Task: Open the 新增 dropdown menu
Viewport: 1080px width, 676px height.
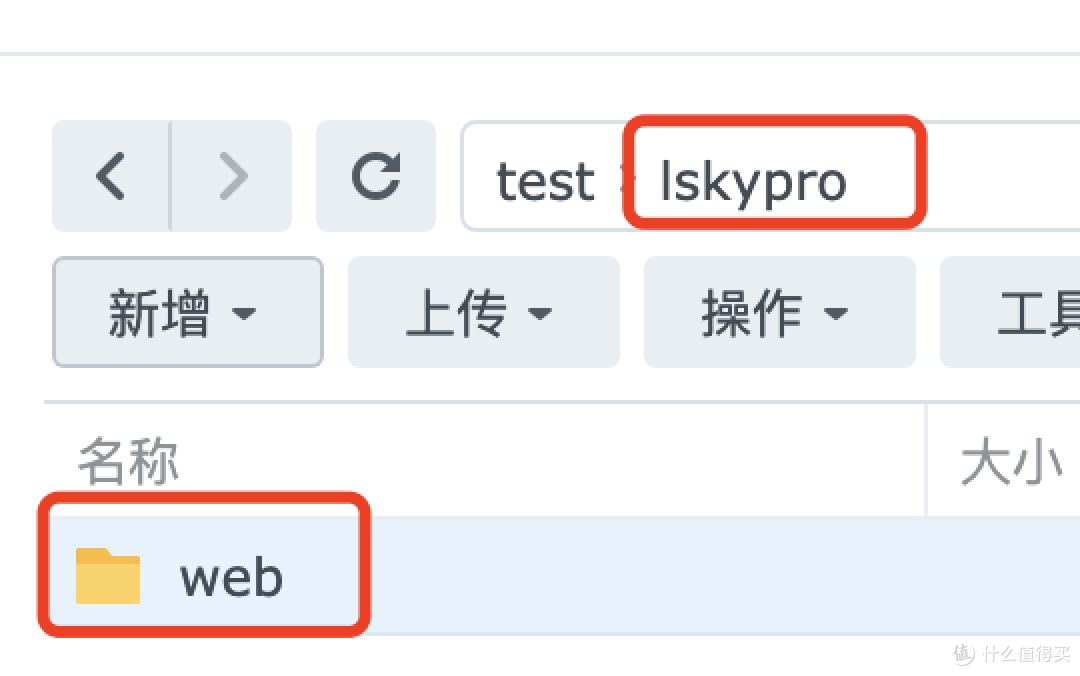Action: tap(187, 312)
